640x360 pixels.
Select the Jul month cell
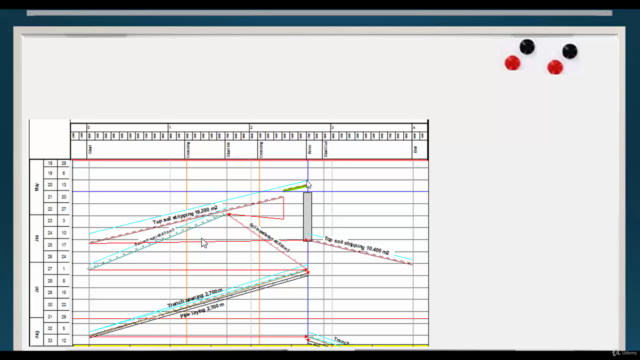tap(37, 290)
